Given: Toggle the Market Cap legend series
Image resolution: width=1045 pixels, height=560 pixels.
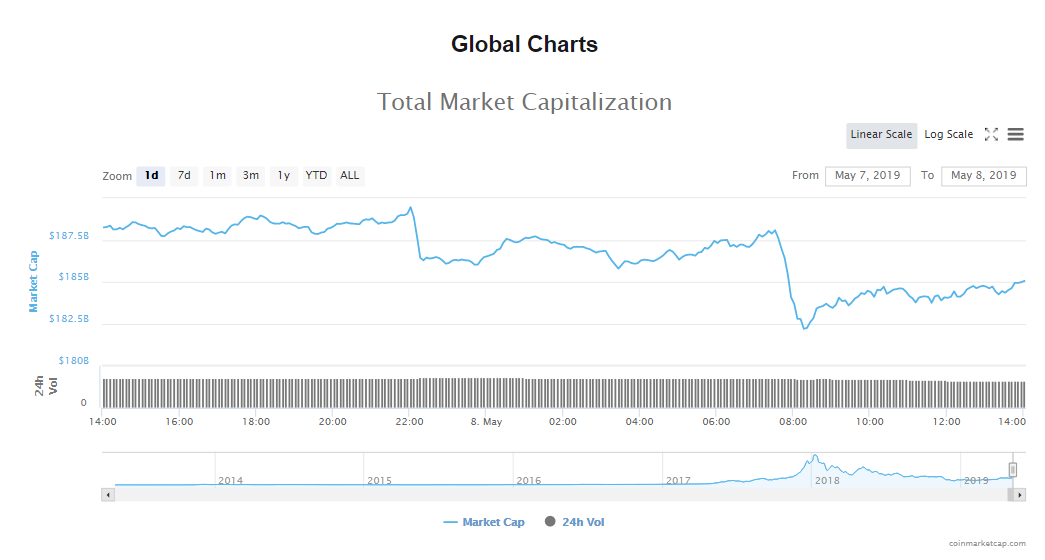Looking at the screenshot, I should (x=484, y=522).
